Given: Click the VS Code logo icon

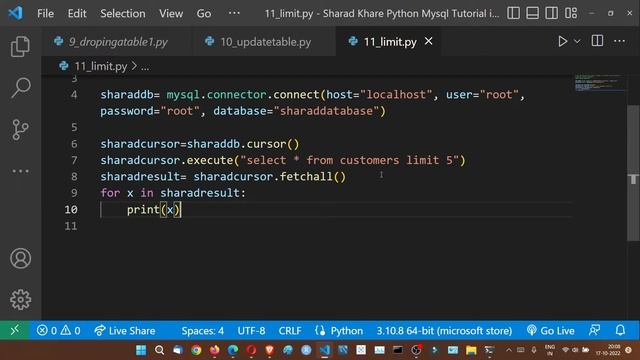Looking at the screenshot, I should tap(15, 13).
